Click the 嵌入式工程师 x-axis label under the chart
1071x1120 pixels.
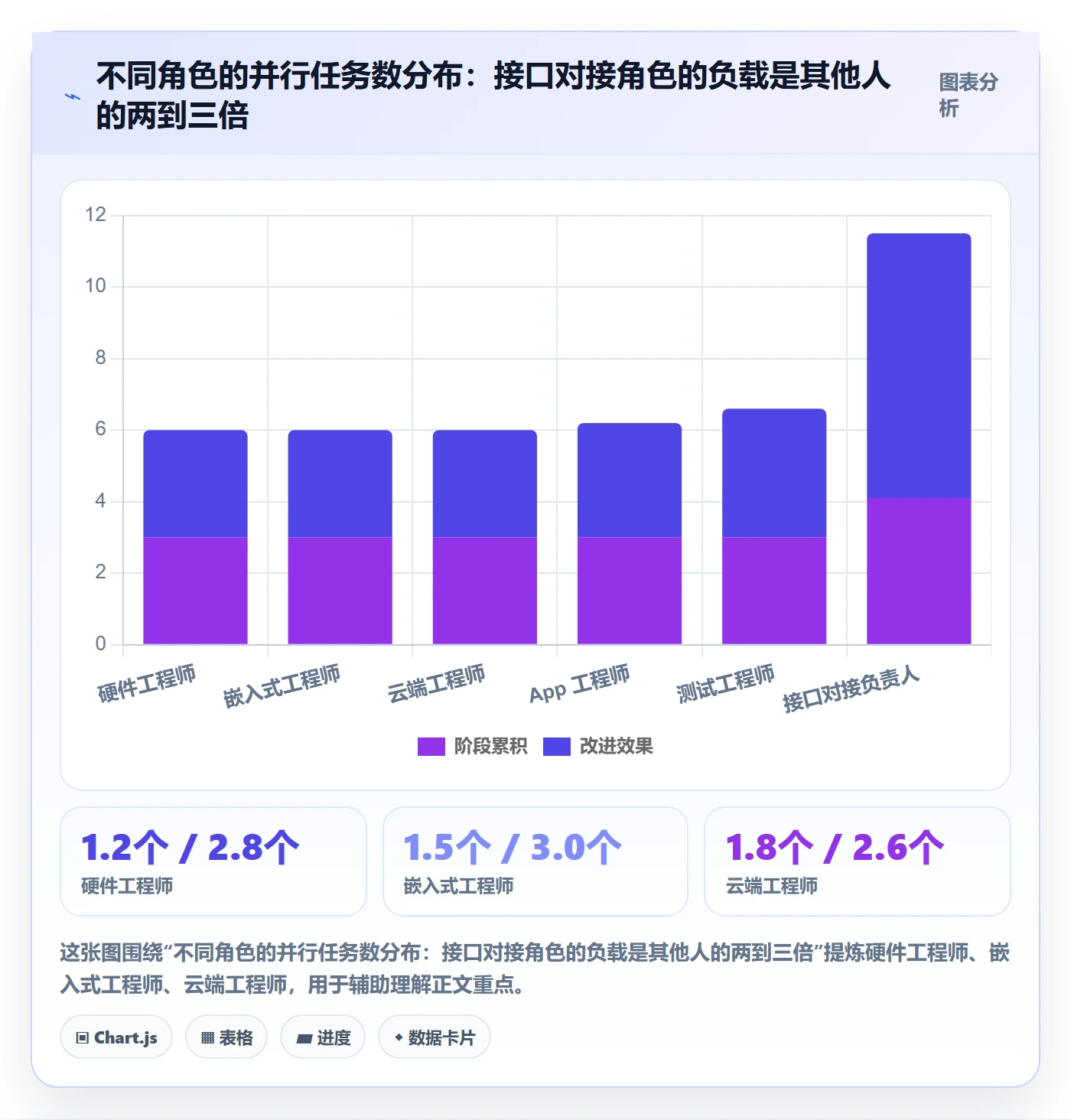(x=282, y=686)
